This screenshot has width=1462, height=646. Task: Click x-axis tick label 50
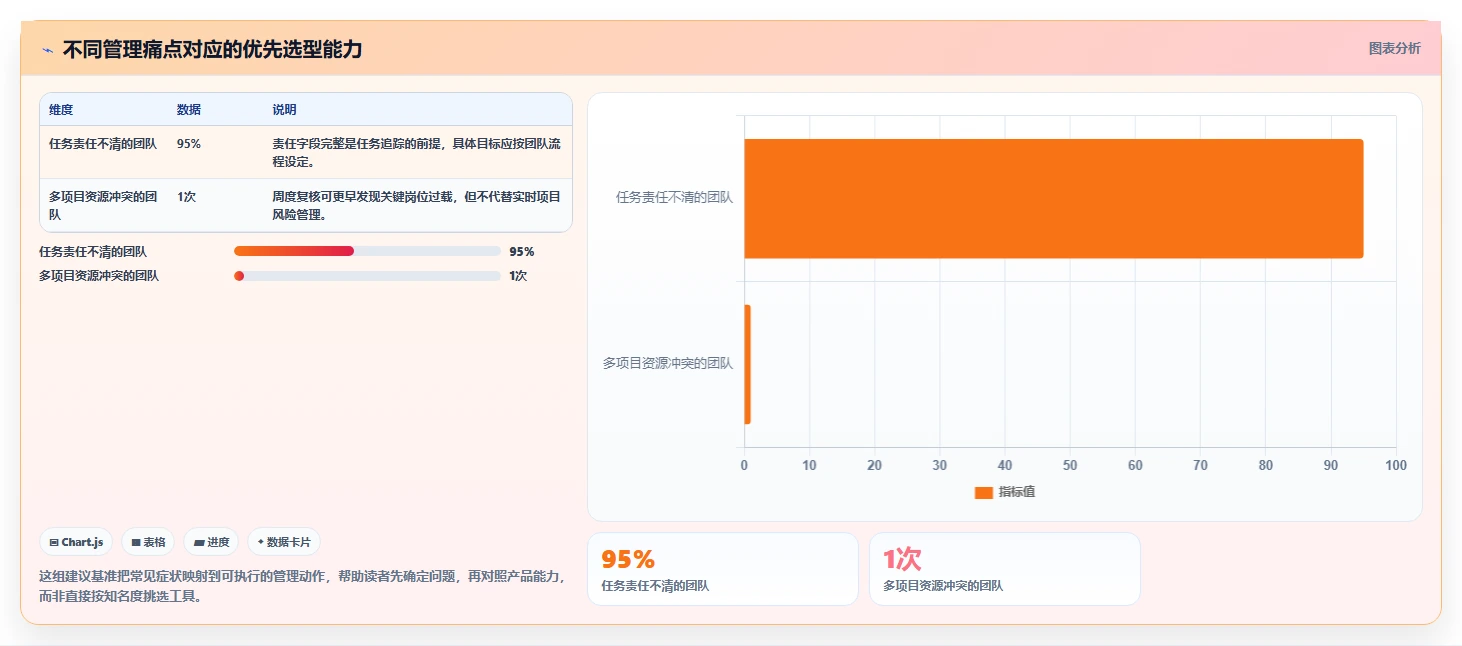pyautogui.click(x=1070, y=466)
